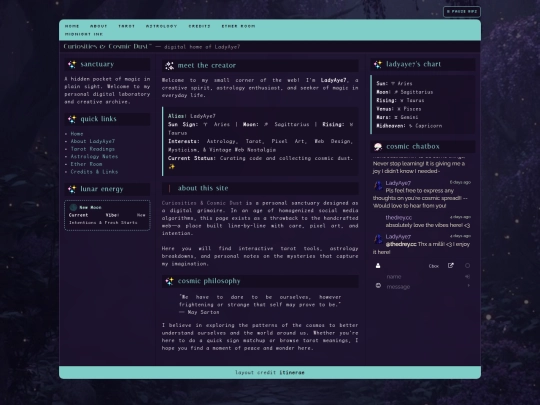This screenshot has height=405, width=540.
Task: Click the sparkle icon beside meet the creator
Action: (169, 65)
